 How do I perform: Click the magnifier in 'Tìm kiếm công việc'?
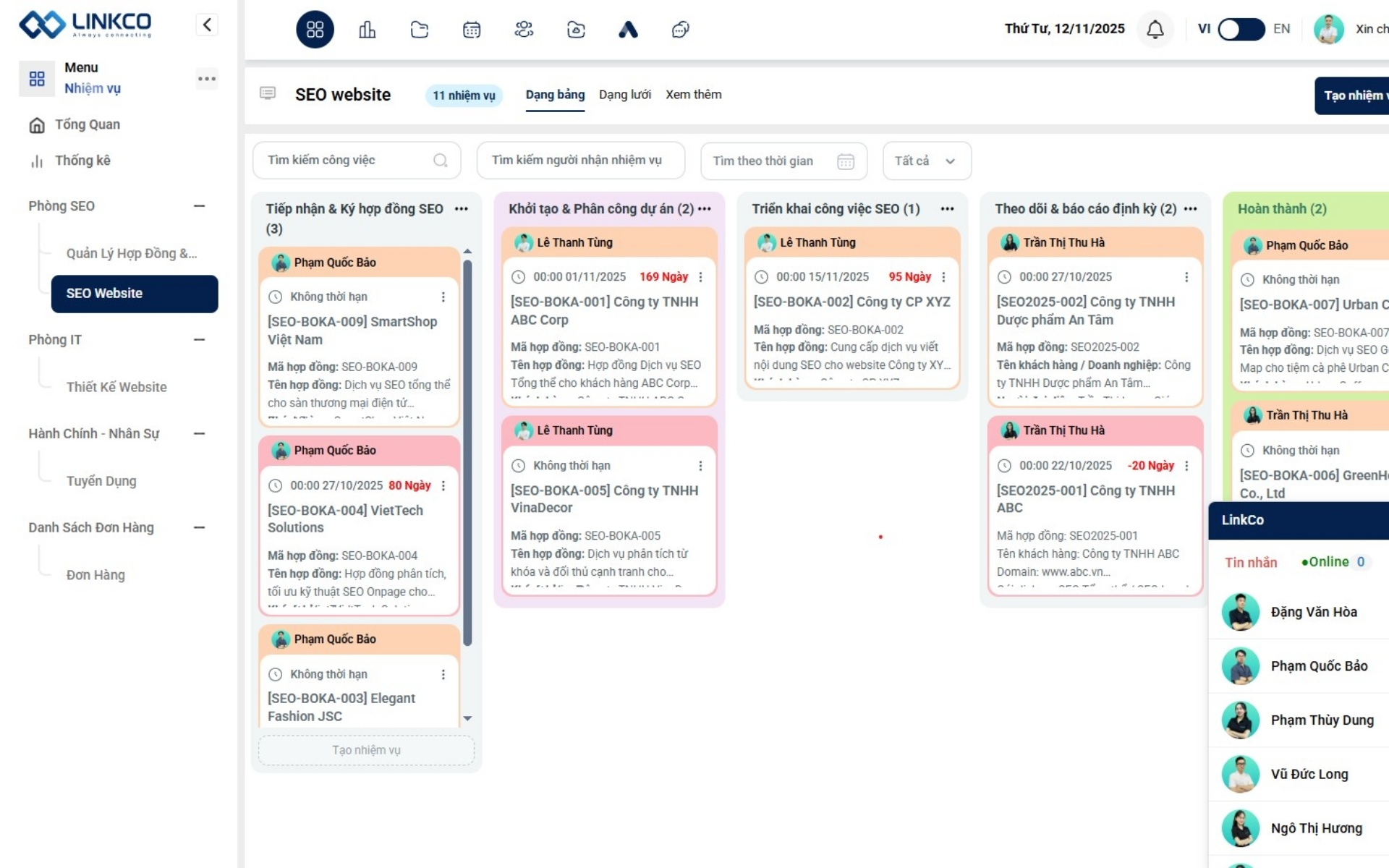point(441,160)
